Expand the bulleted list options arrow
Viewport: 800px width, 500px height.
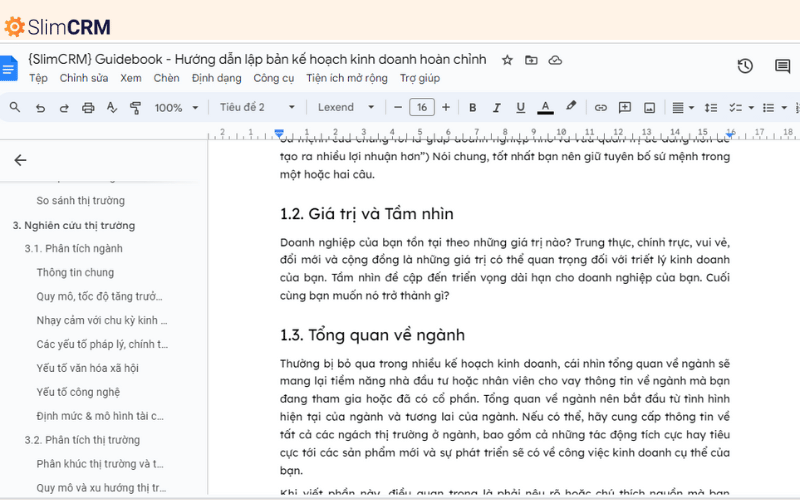click(x=784, y=108)
